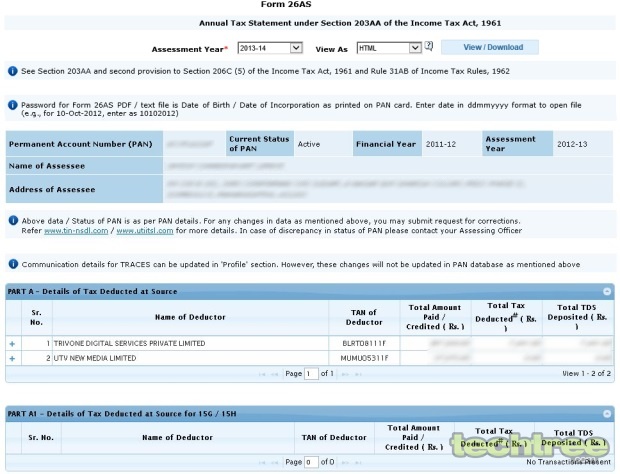Click Name of Deductor header in PART A

[x=190, y=317]
